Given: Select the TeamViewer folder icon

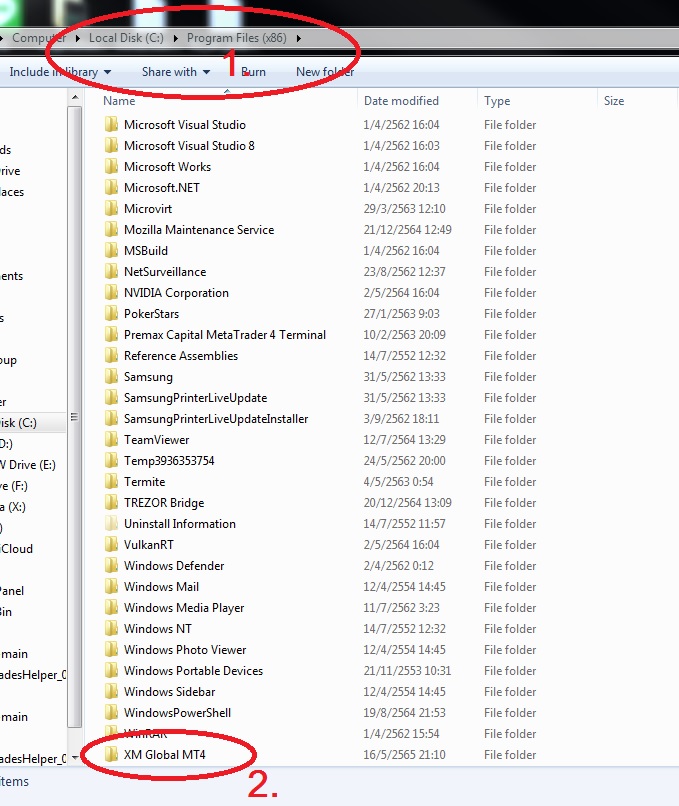Looking at the screenshot, I should pyautogui.click(x=111, y=440).
